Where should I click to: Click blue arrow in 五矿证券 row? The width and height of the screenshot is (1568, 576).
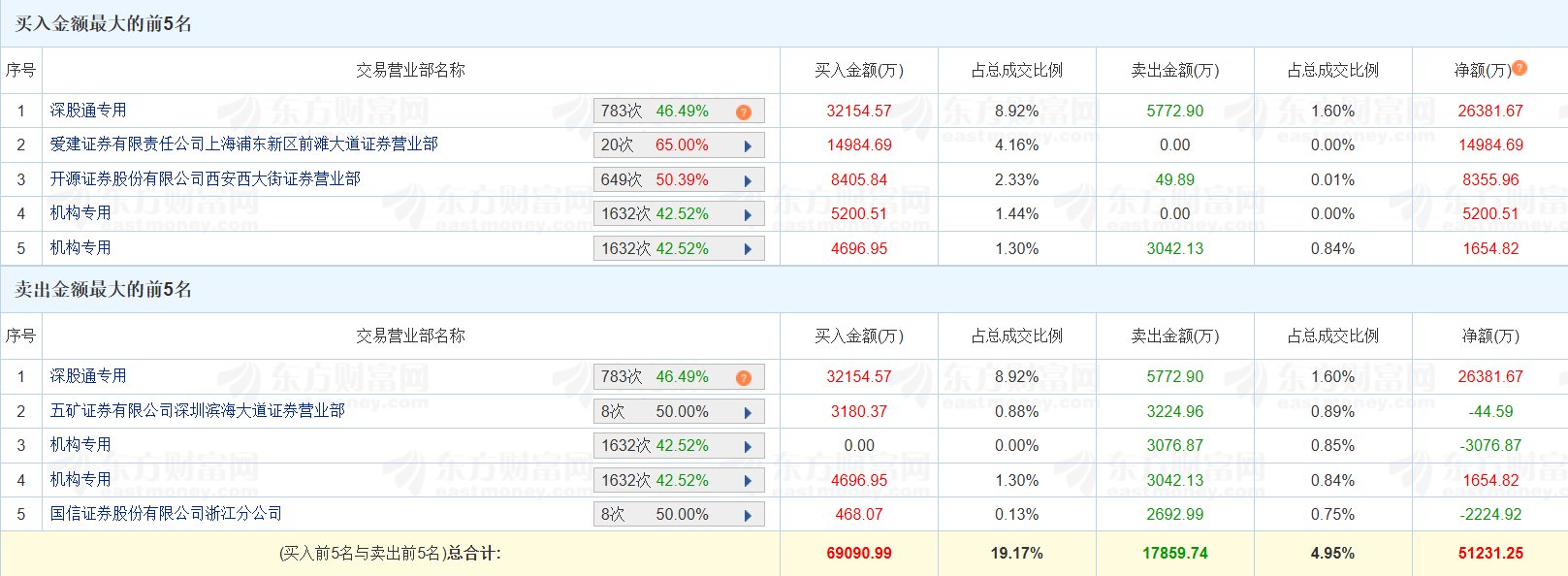click(x=748, y=413)
